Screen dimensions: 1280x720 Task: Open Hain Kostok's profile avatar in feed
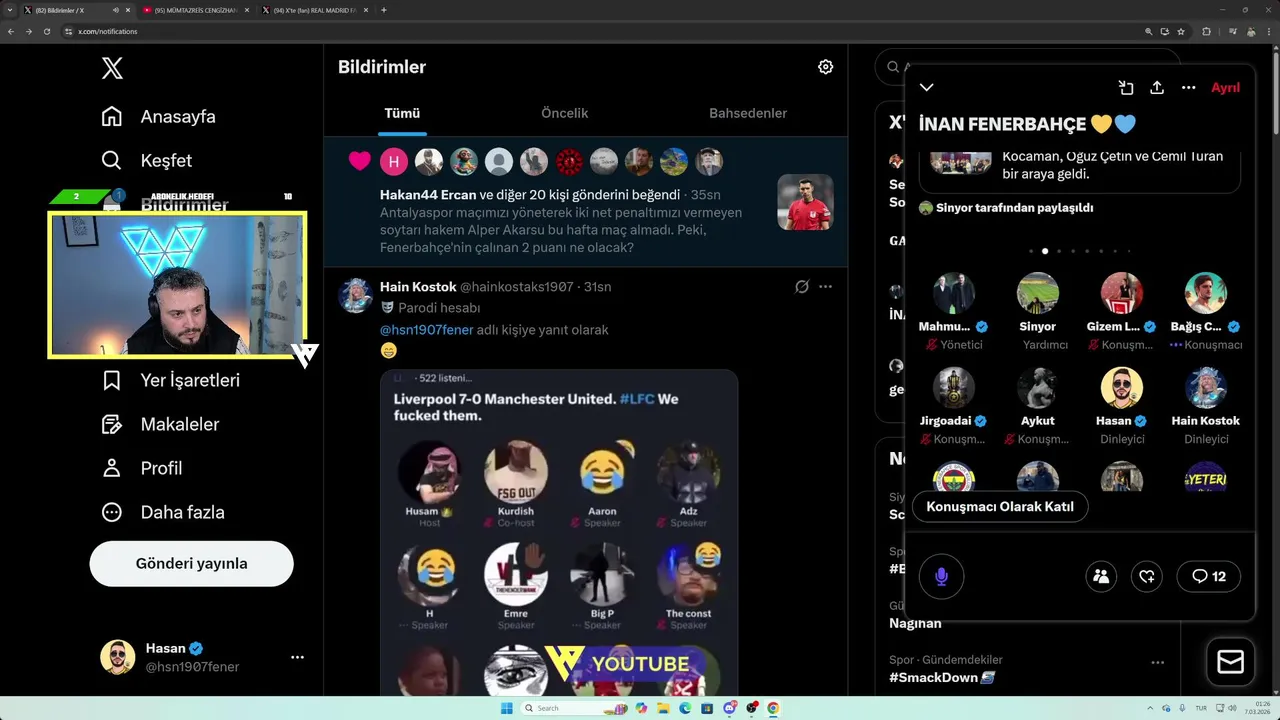355,295
